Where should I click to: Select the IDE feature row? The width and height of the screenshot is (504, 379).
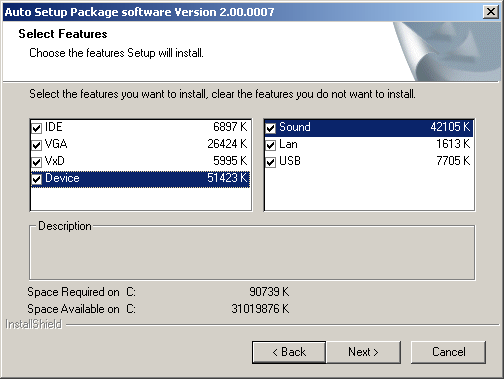pyautogui.click(x=140, y=127)
